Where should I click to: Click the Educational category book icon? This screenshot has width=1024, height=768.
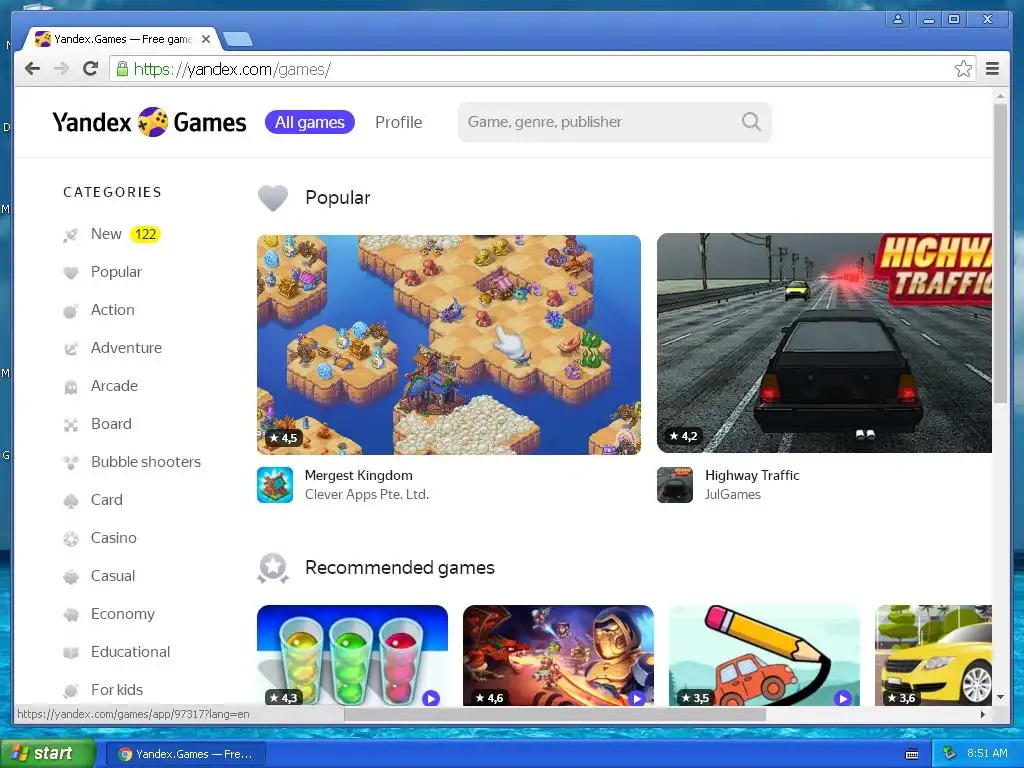[71, 652]
